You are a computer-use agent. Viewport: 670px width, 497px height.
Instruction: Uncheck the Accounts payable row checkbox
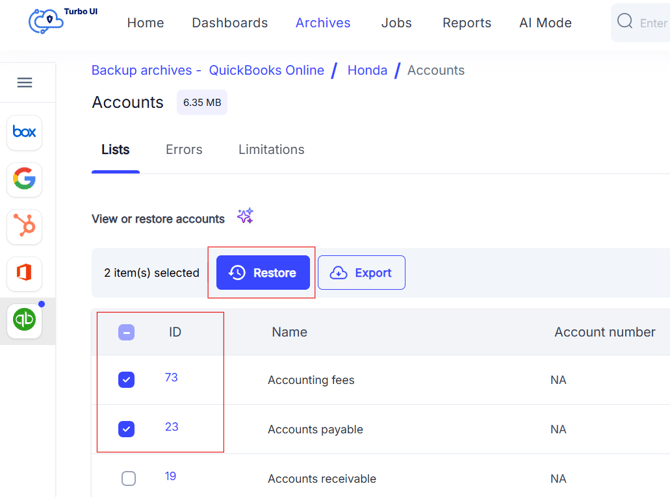(x=127, y=429)
